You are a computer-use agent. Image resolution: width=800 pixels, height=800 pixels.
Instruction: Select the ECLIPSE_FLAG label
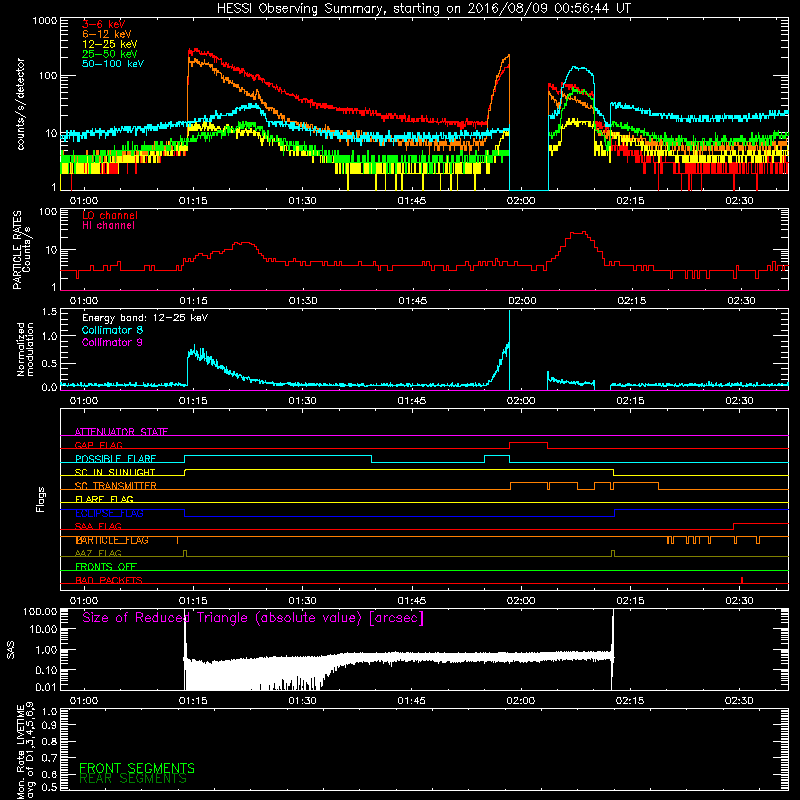pyautogui.click(x=109, y=513)
